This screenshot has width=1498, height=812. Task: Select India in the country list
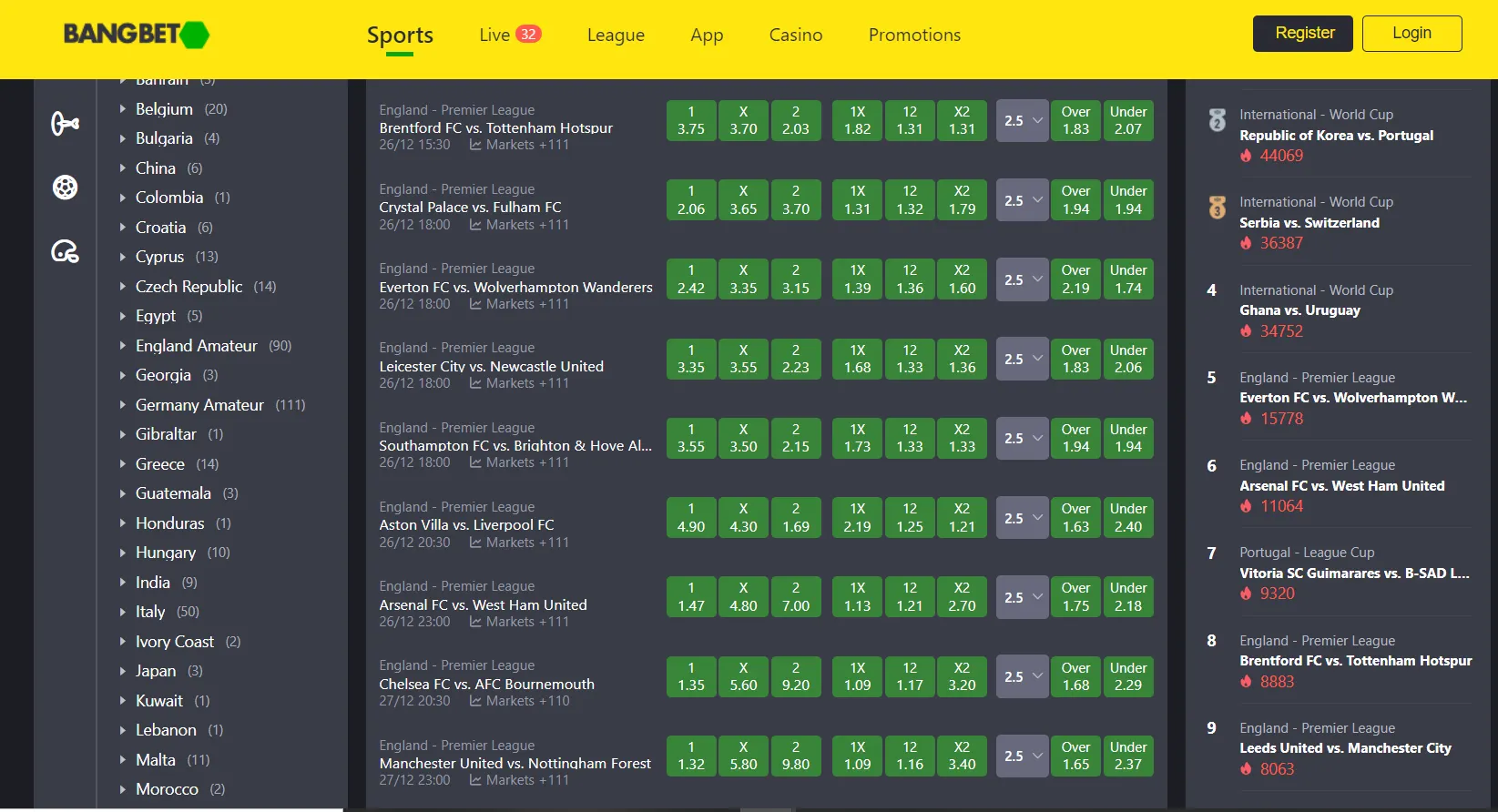[x=153, y=583]
